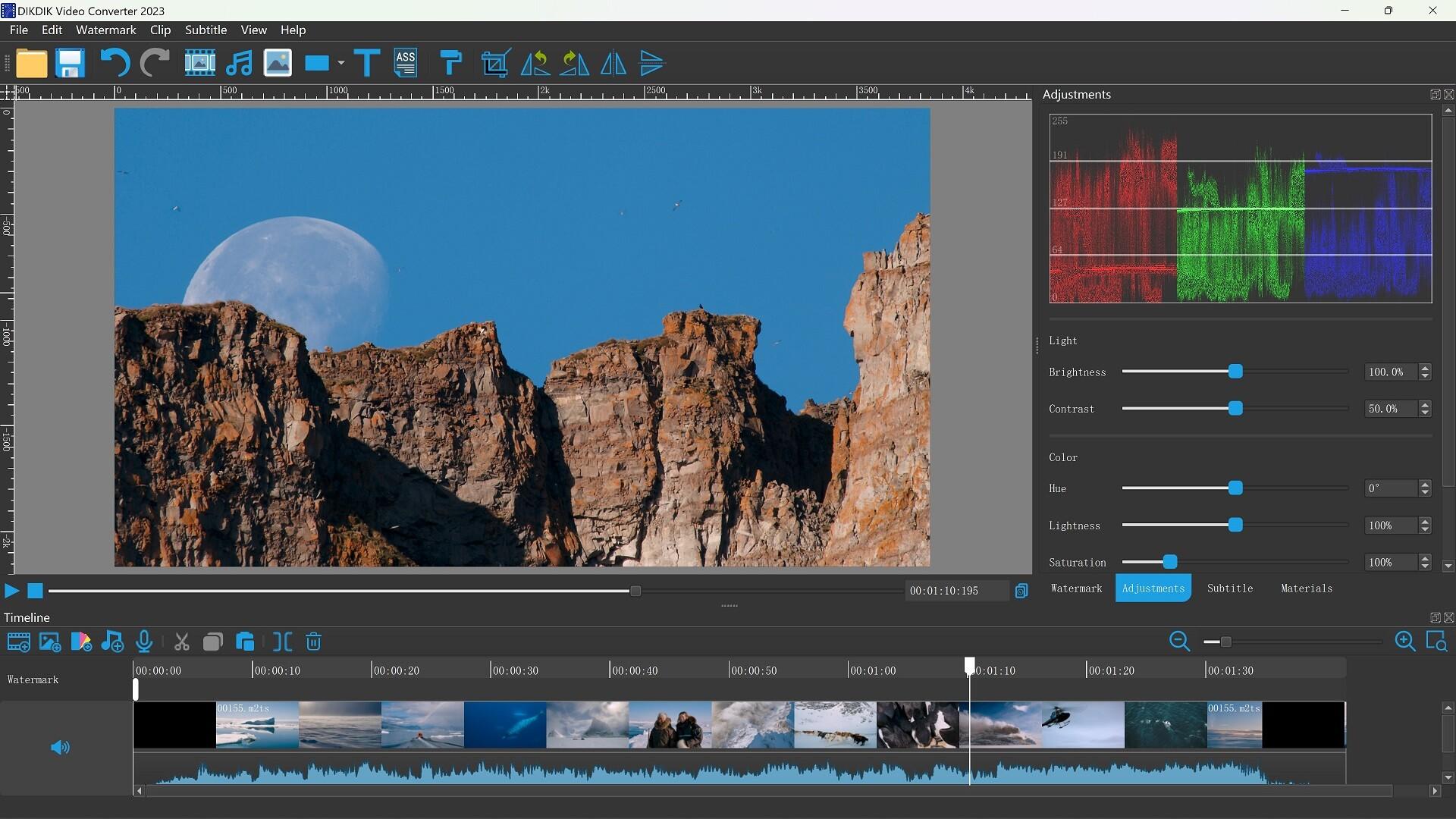The image size is (1456, 819).
Task: Delete selected clip with trash icon
Action: coord(313,642)
